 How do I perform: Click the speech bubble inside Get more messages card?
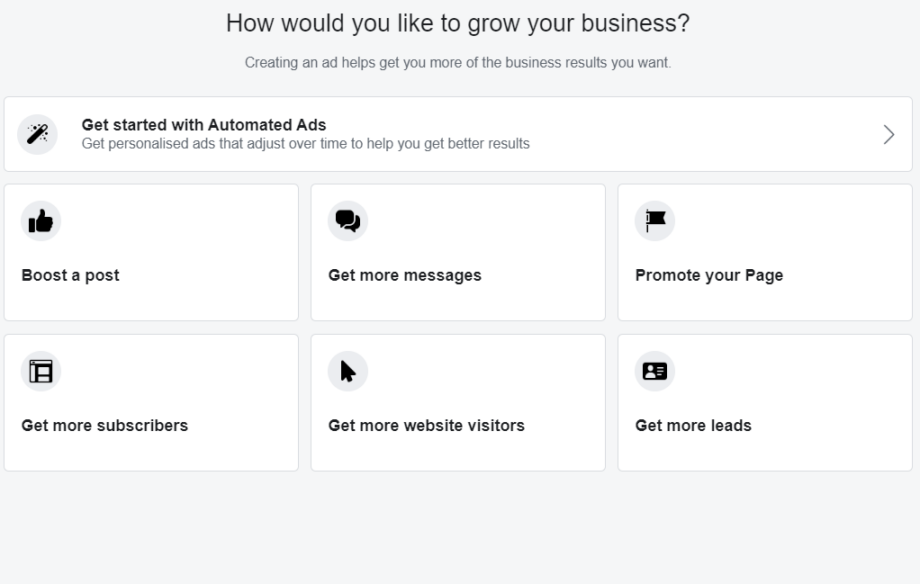[x=348, y=221]
